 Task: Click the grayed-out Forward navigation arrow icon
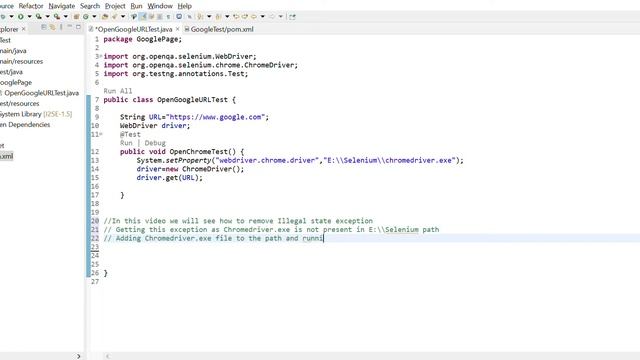click(271, 17)
